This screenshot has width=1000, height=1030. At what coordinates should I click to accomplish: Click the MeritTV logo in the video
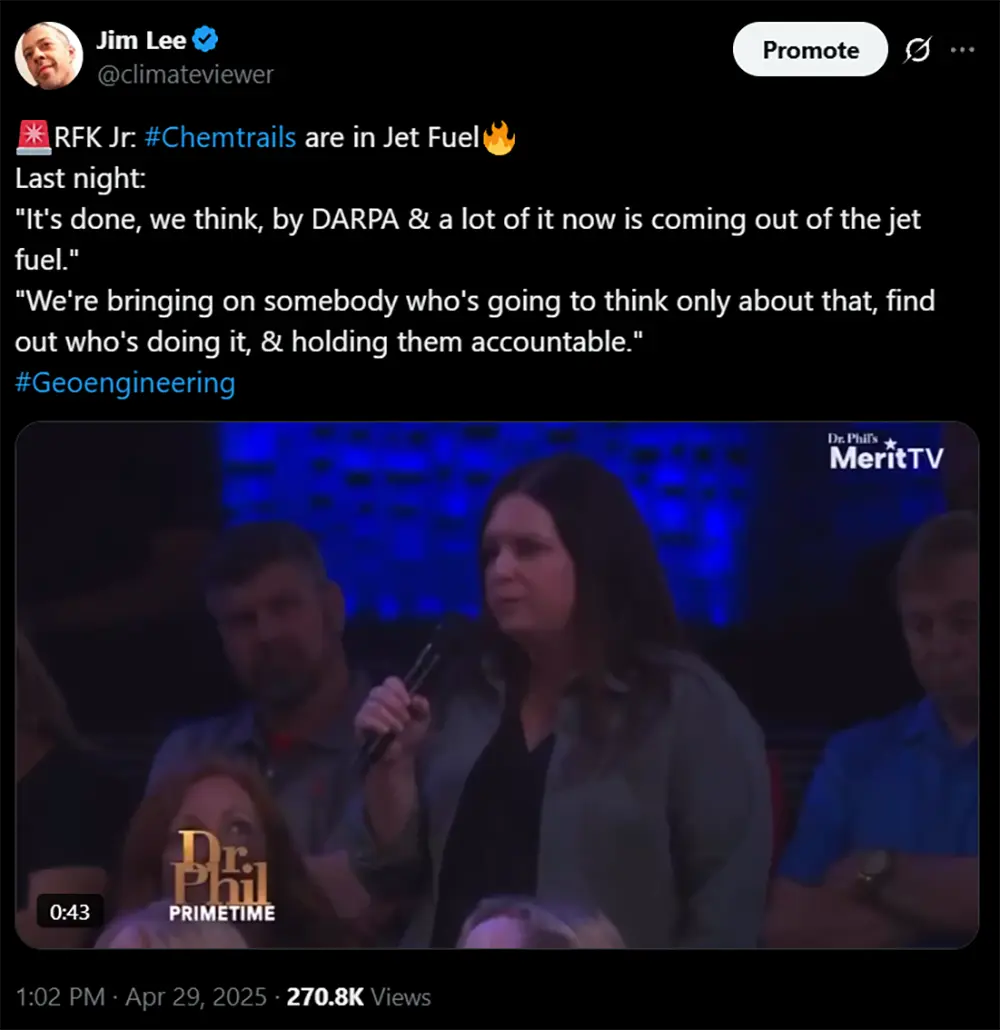886,452
